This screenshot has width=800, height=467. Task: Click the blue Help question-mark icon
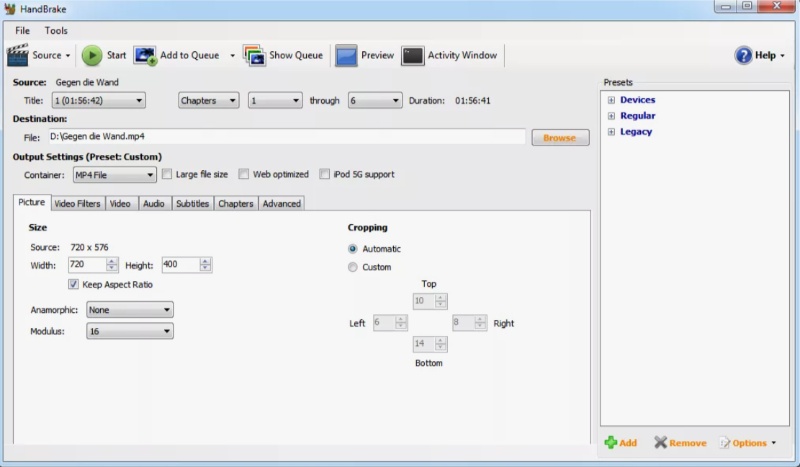(x=743, y=55)
